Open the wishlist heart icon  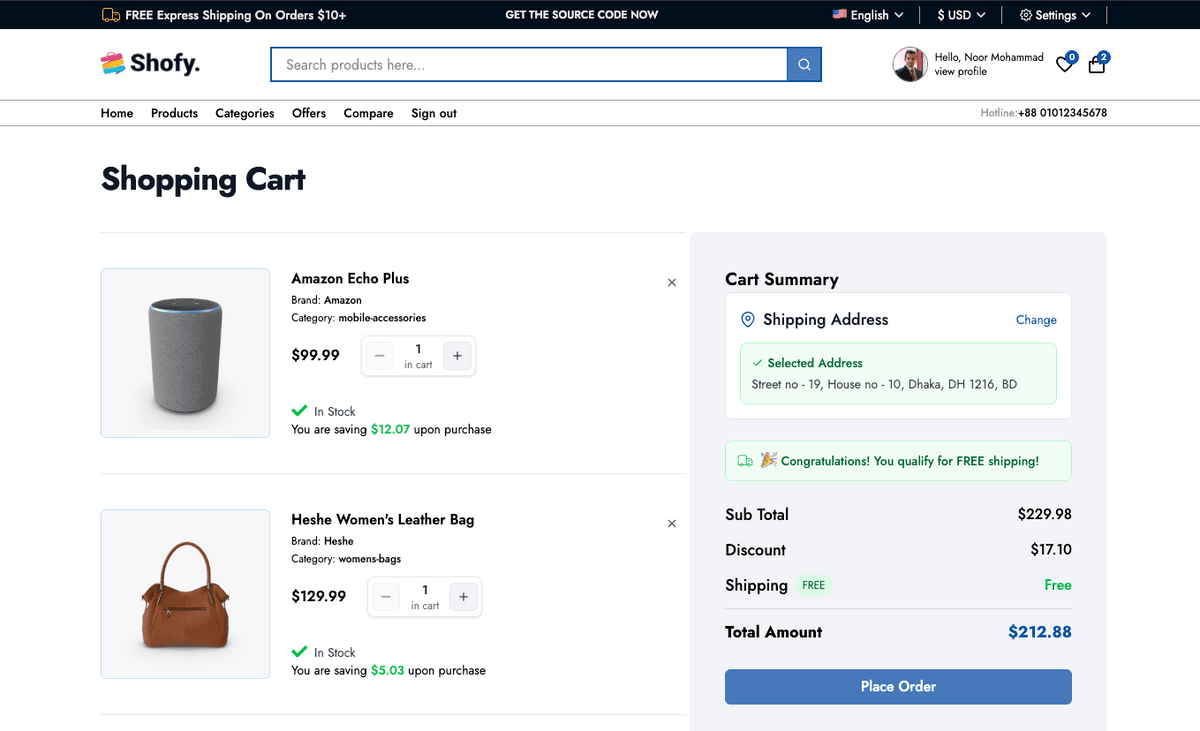tap(1064, 65)
